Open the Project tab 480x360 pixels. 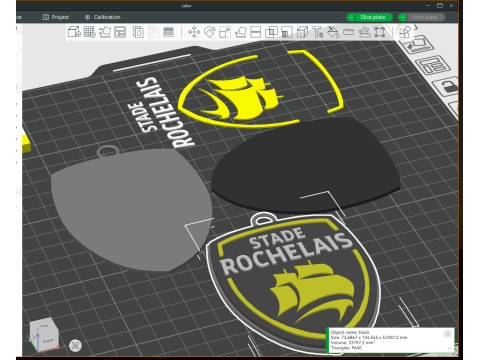pos(56,17)
